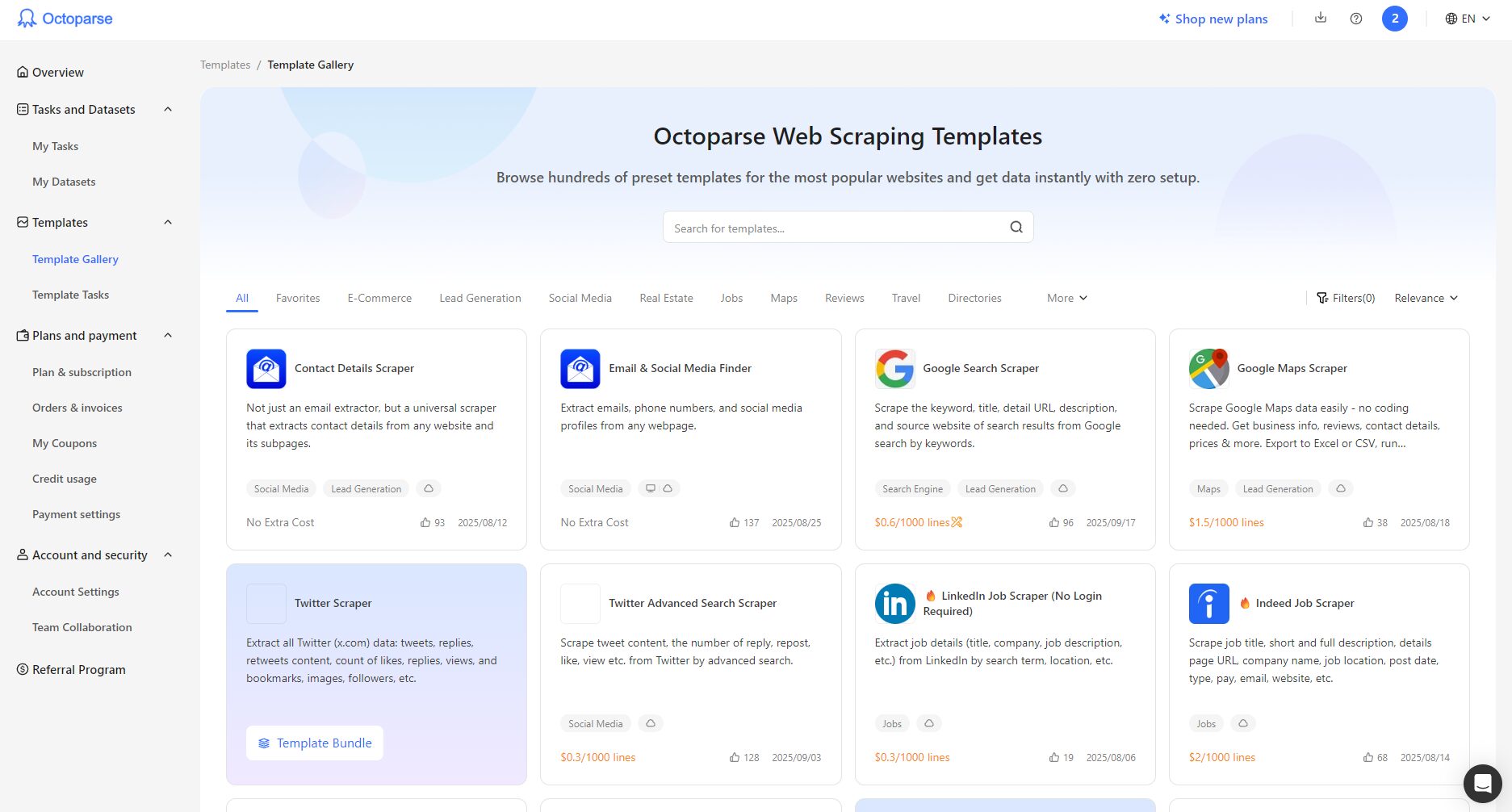
Task: Like the Contact Details Scraper template
Action: click(x=425, y=522)
